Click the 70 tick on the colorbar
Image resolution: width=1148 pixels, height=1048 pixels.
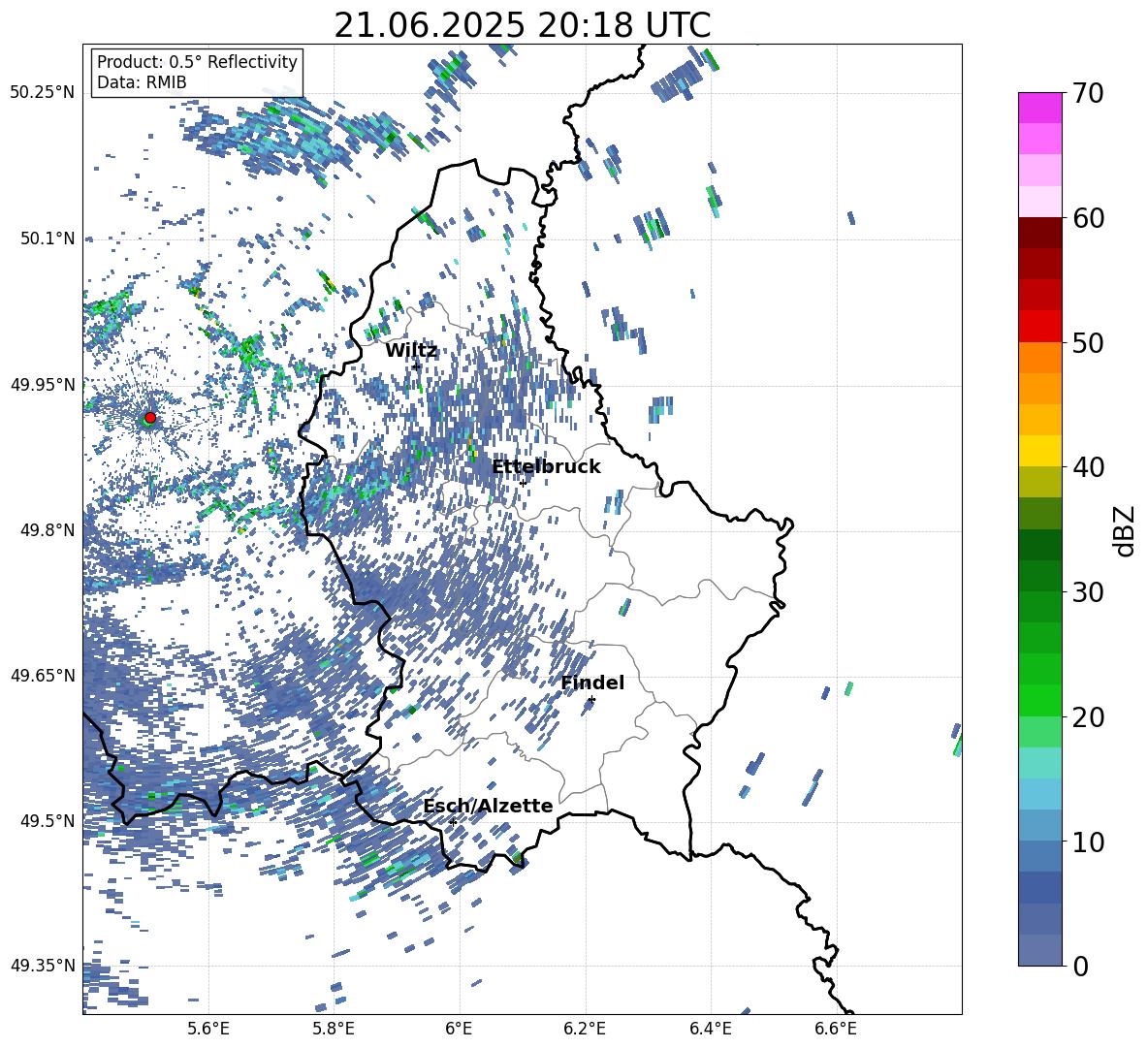(1087, 94)
